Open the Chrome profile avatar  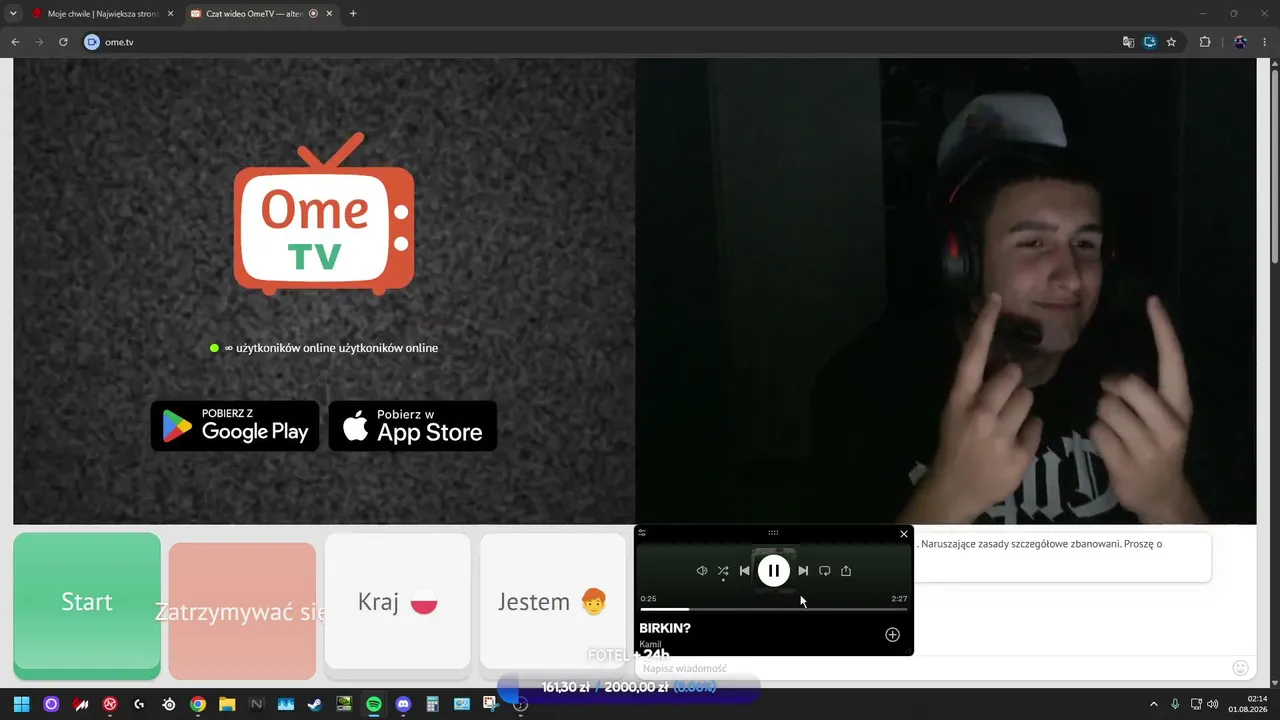1241,42
